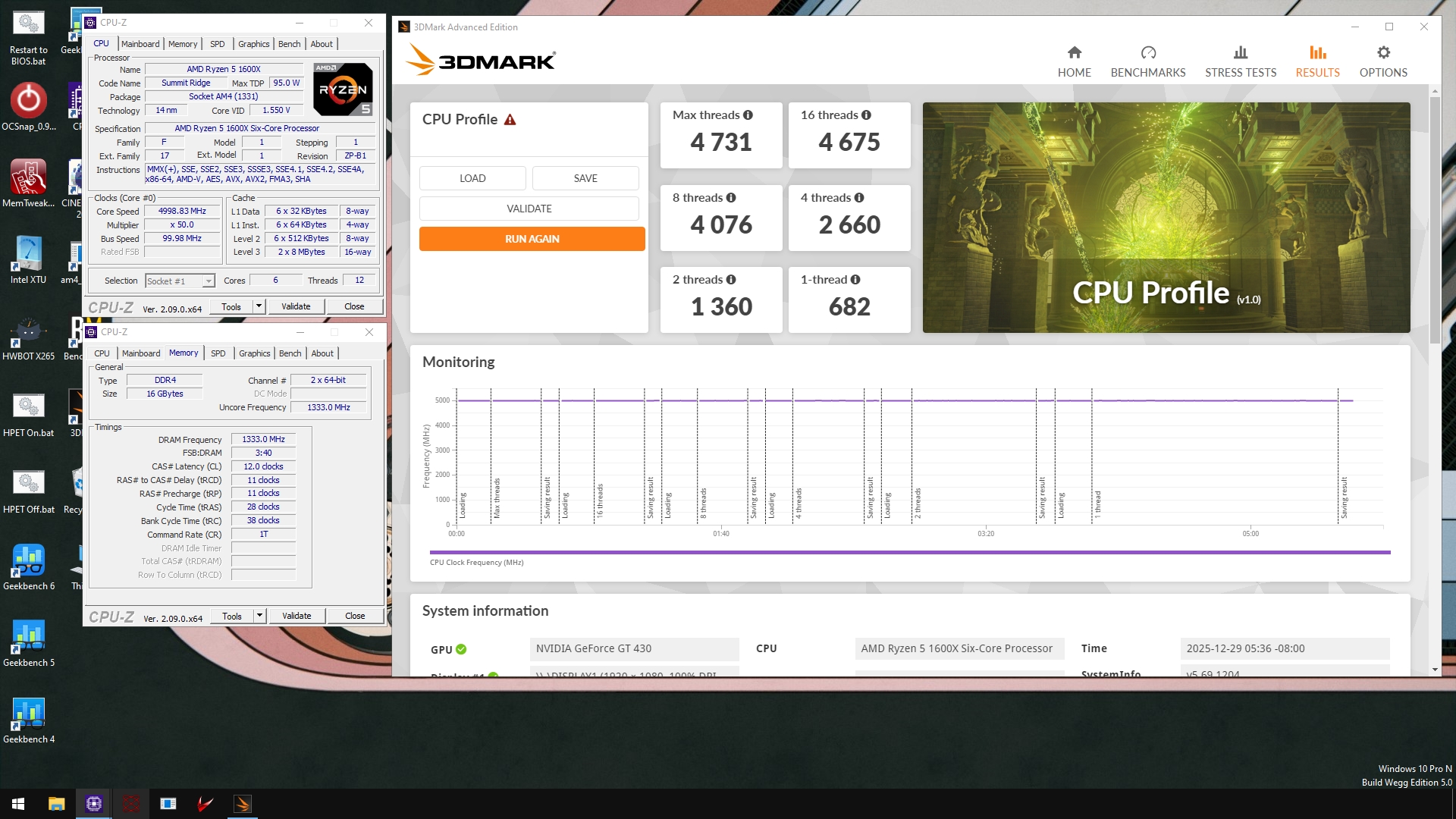Switch to CPU-Z on the taskbar
The width and height of the screenshot is (1456, 819).
click(x=94, y=804)
